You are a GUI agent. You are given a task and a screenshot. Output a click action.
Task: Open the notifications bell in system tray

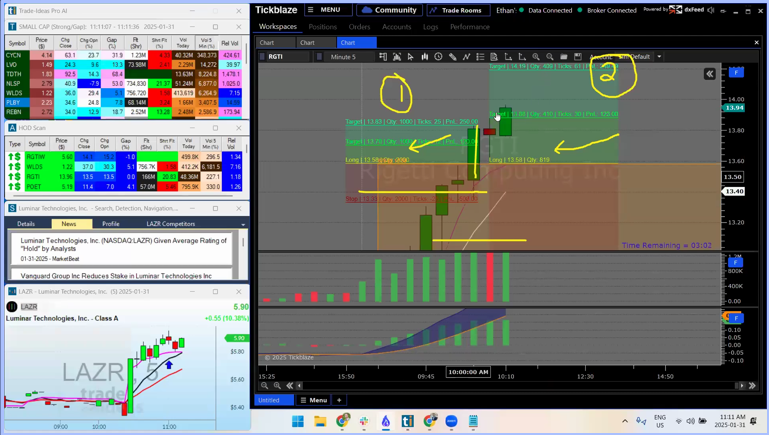tap(753, 421)
